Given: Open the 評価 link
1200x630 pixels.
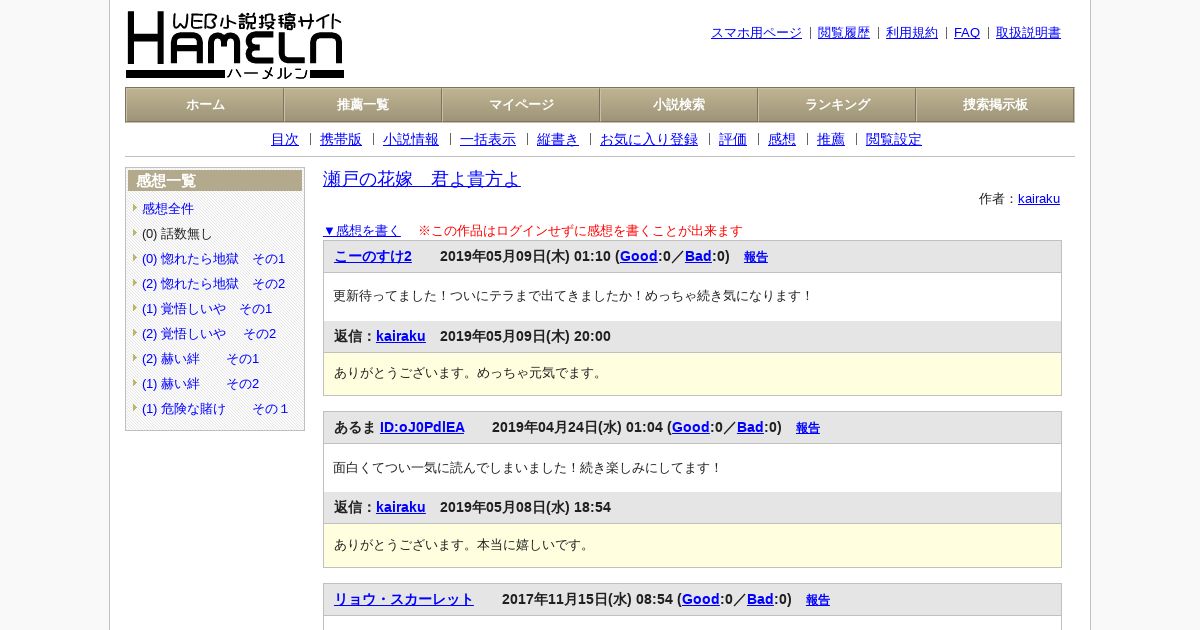Looking at the screenshot, I should pyautogui.click(x=733, y=140).
